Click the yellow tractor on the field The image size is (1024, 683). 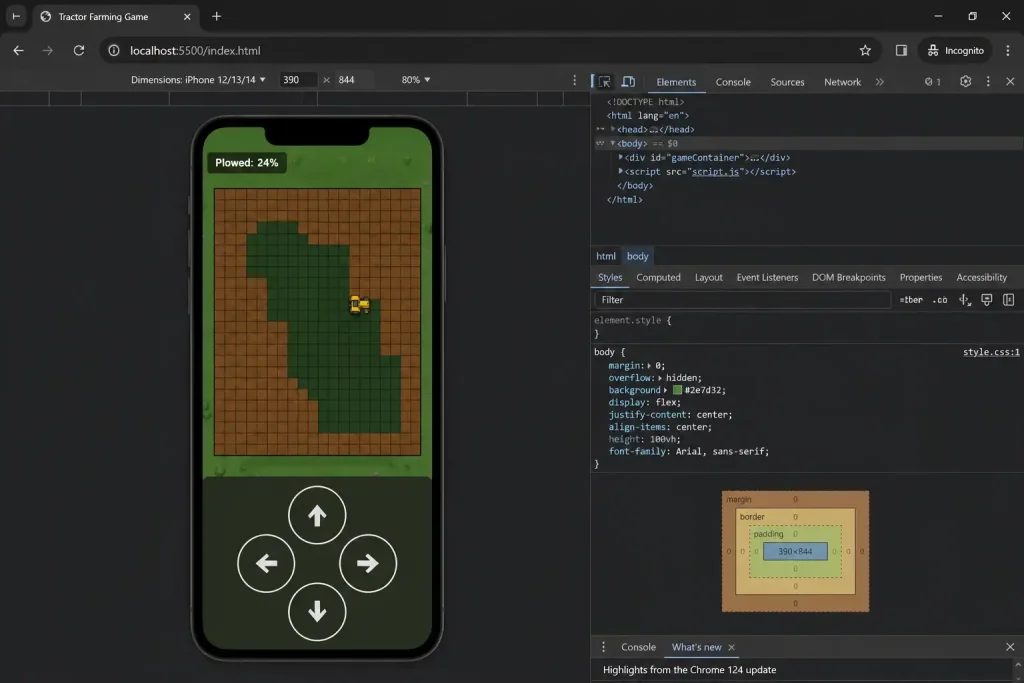click(x=359, y=305)
